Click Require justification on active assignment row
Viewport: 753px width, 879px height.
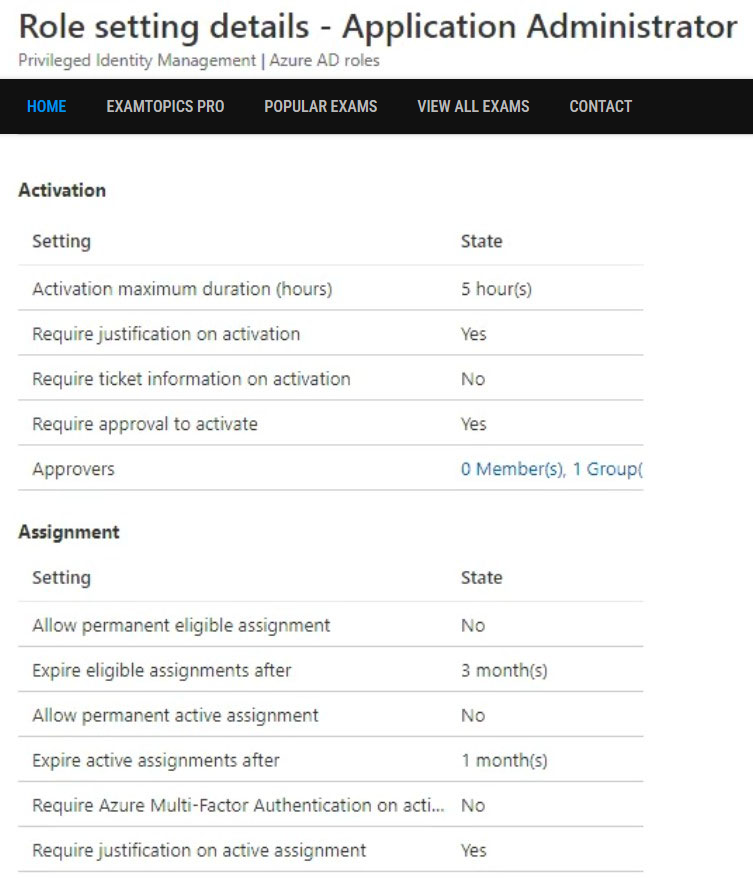click(331, 850)
